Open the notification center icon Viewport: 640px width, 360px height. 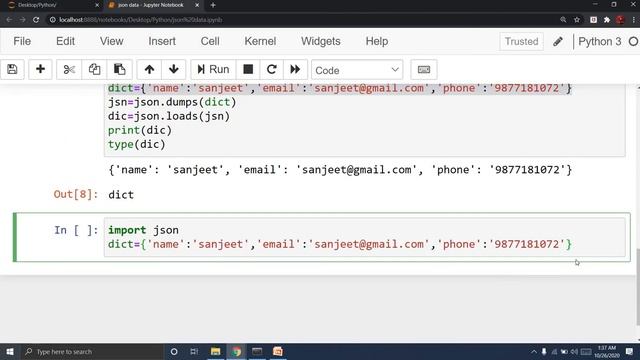coord(630,352)
